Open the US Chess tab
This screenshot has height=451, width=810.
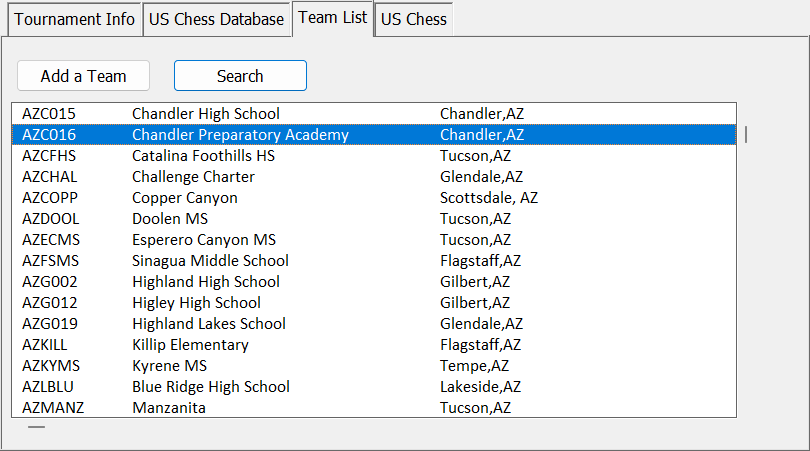[414, 20]
